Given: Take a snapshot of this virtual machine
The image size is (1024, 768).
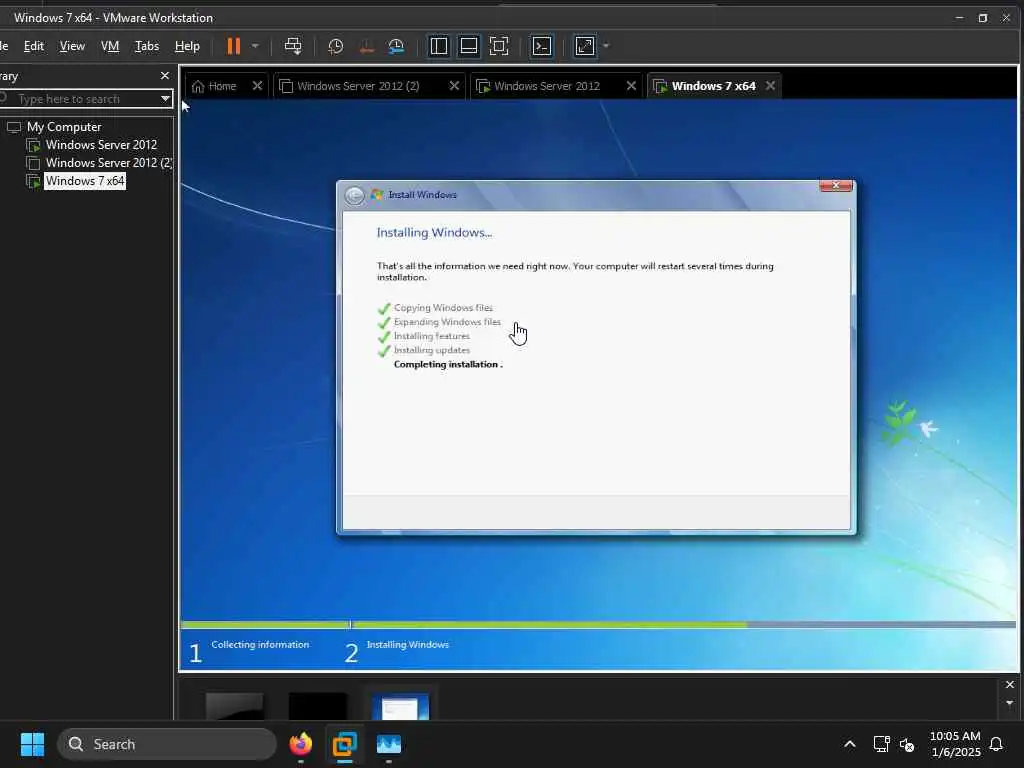Looking at the screenshot, I should pyautogui.click(x=335, y=46).
